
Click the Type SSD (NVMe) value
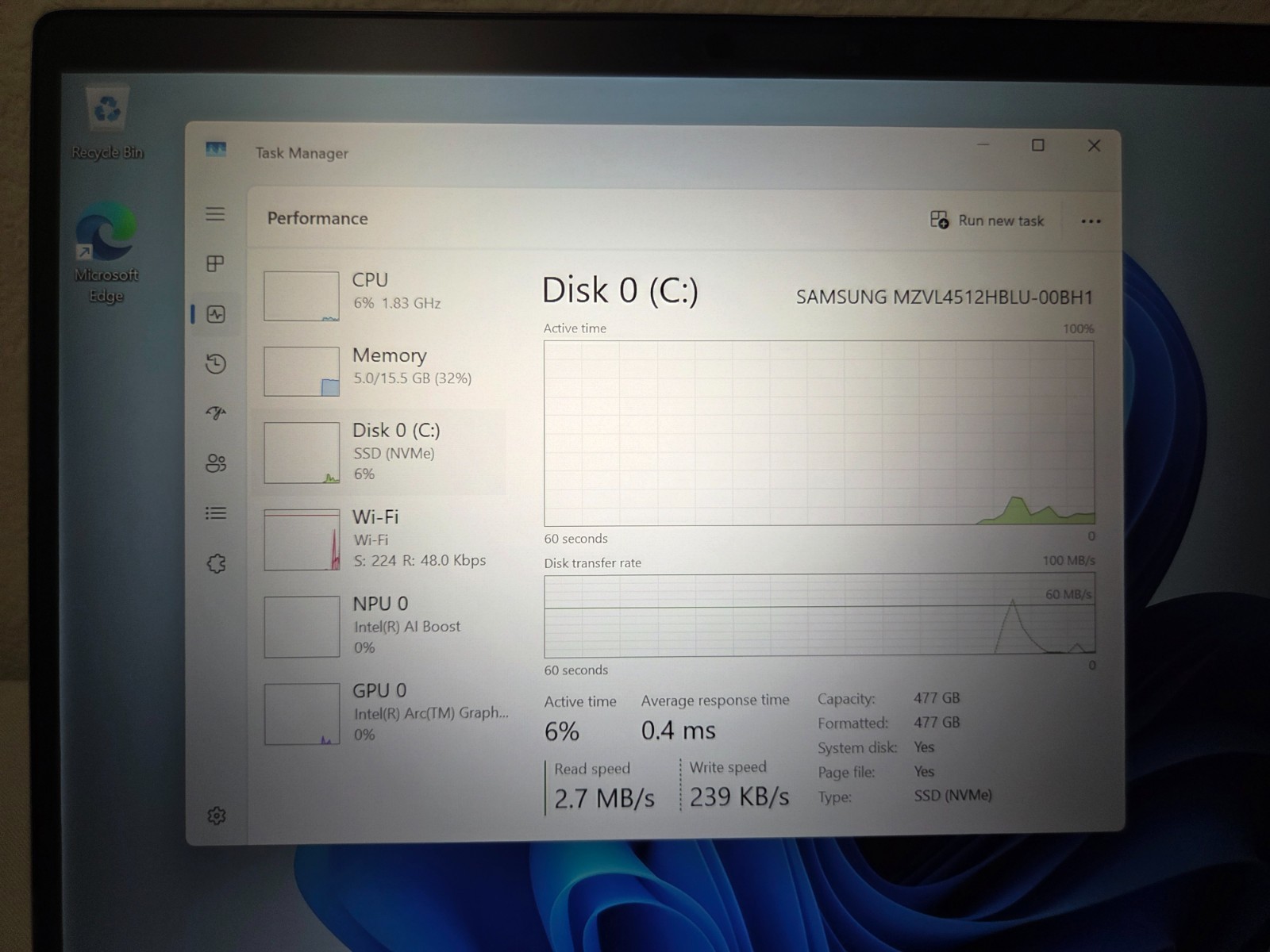[952, 795]
